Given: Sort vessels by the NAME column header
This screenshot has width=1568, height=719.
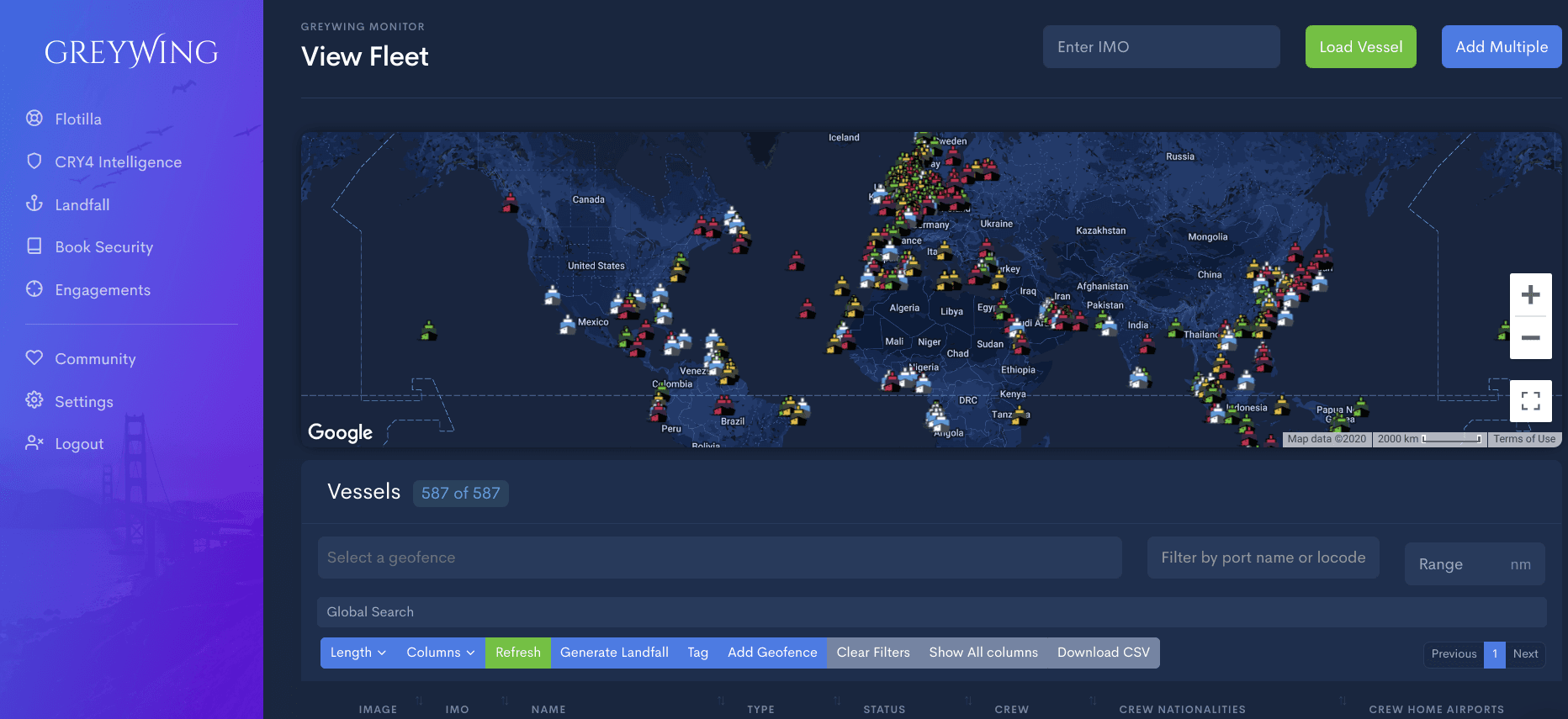Looking at the screenshot, I should (548, 709).
